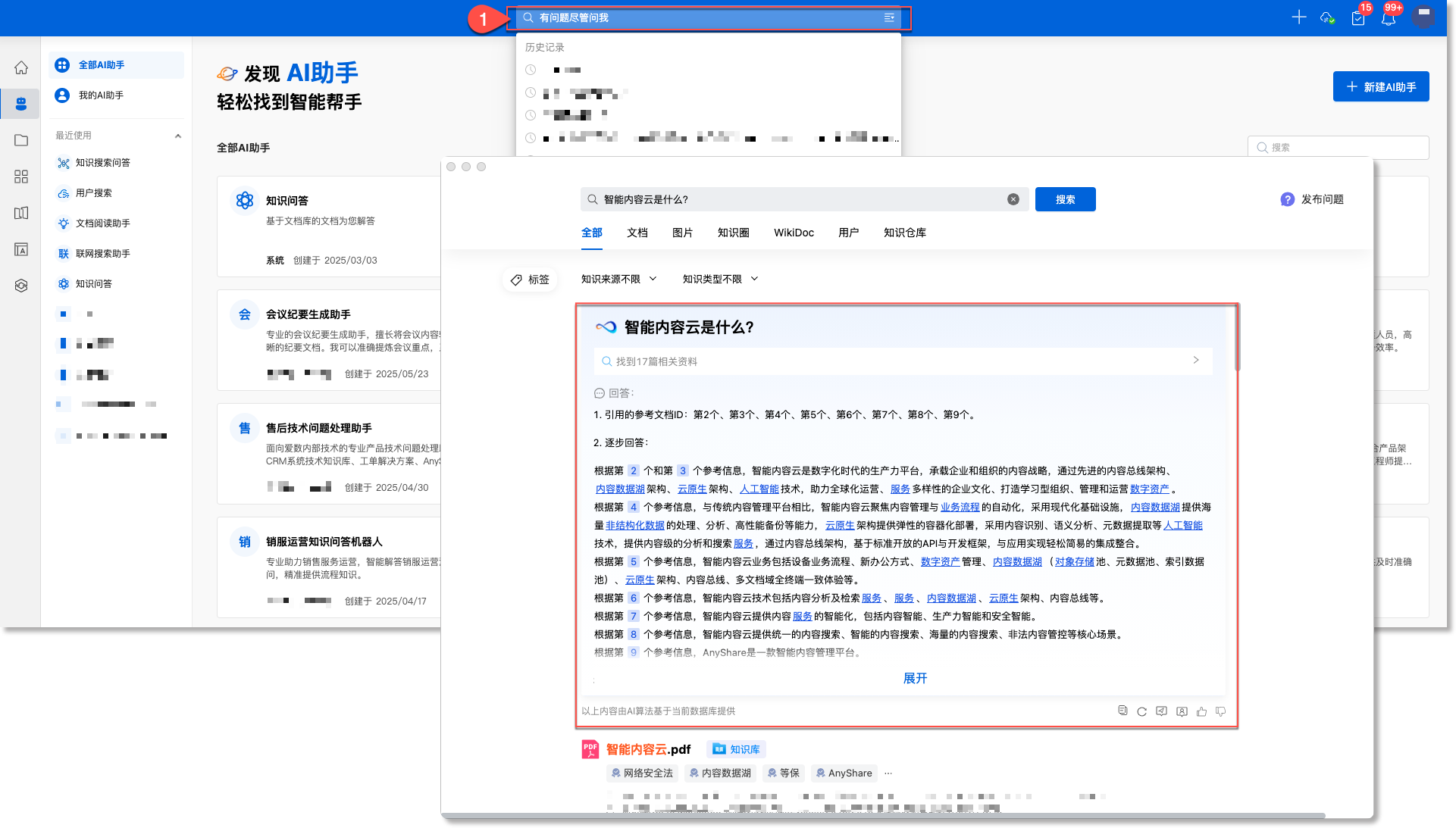Viewport: 1456px width, 828px height.
Task: Open 知识搜索问答 in recent list
Action: 117,163
